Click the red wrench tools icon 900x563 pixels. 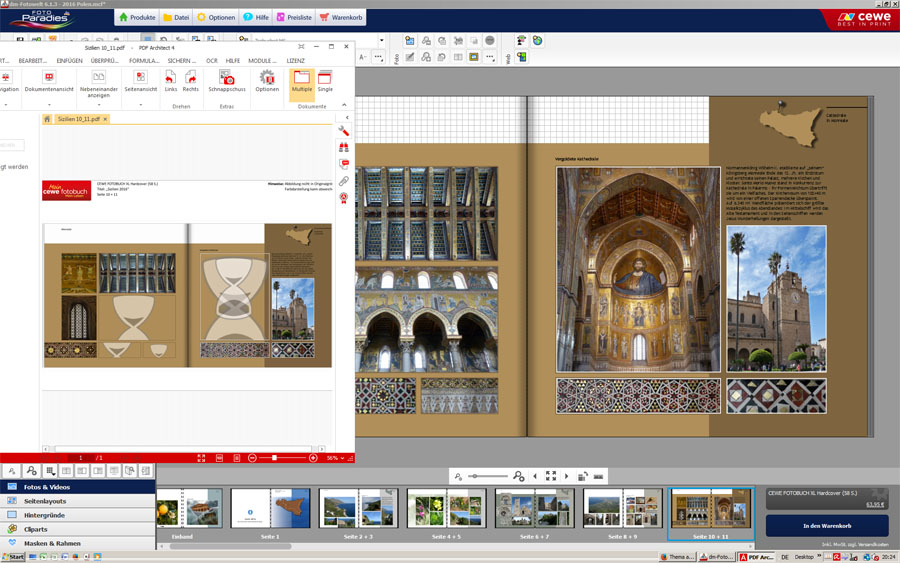coord(344,131)
